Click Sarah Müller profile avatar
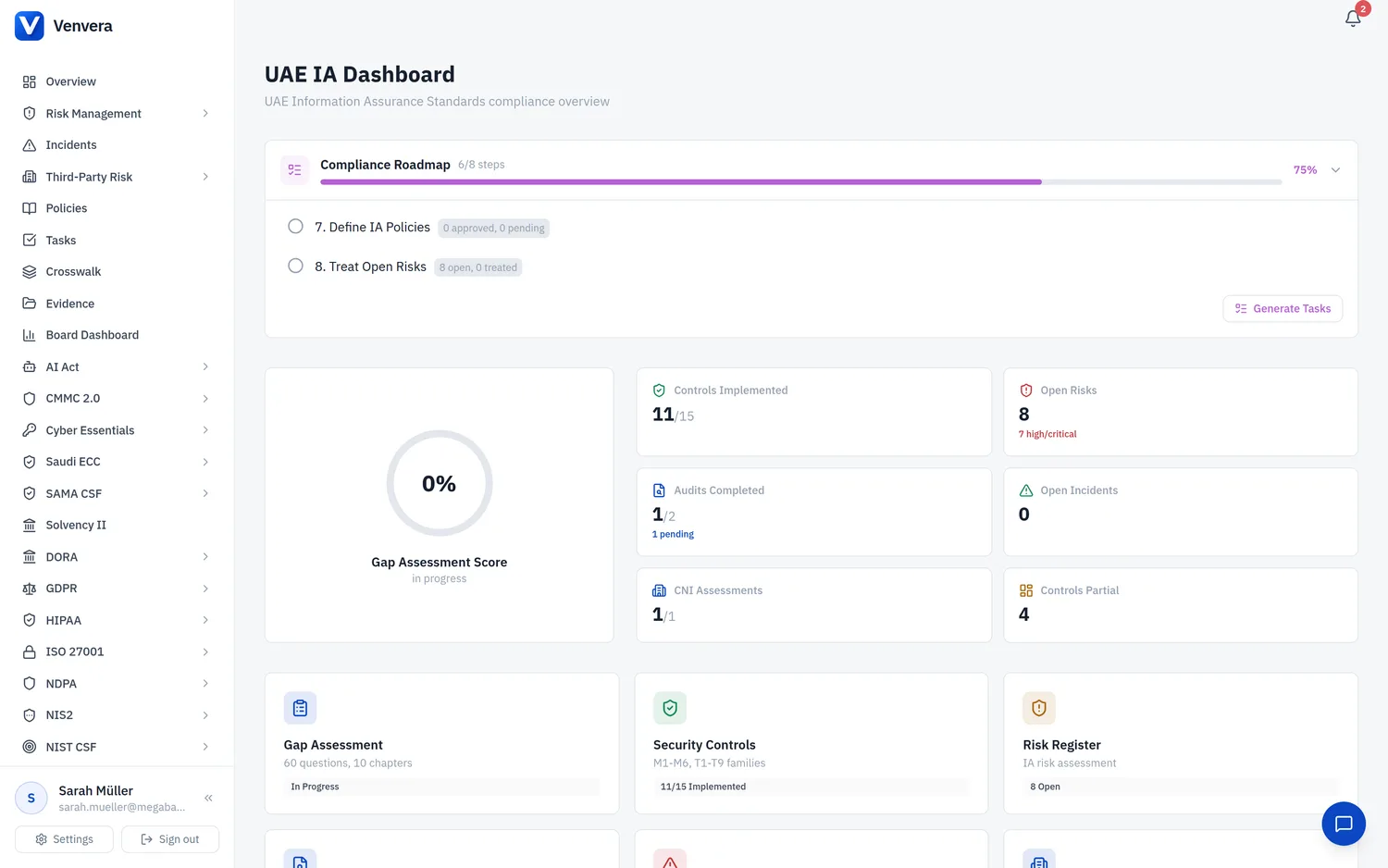Screen dimensions: 1388x868 pos(31,798)
